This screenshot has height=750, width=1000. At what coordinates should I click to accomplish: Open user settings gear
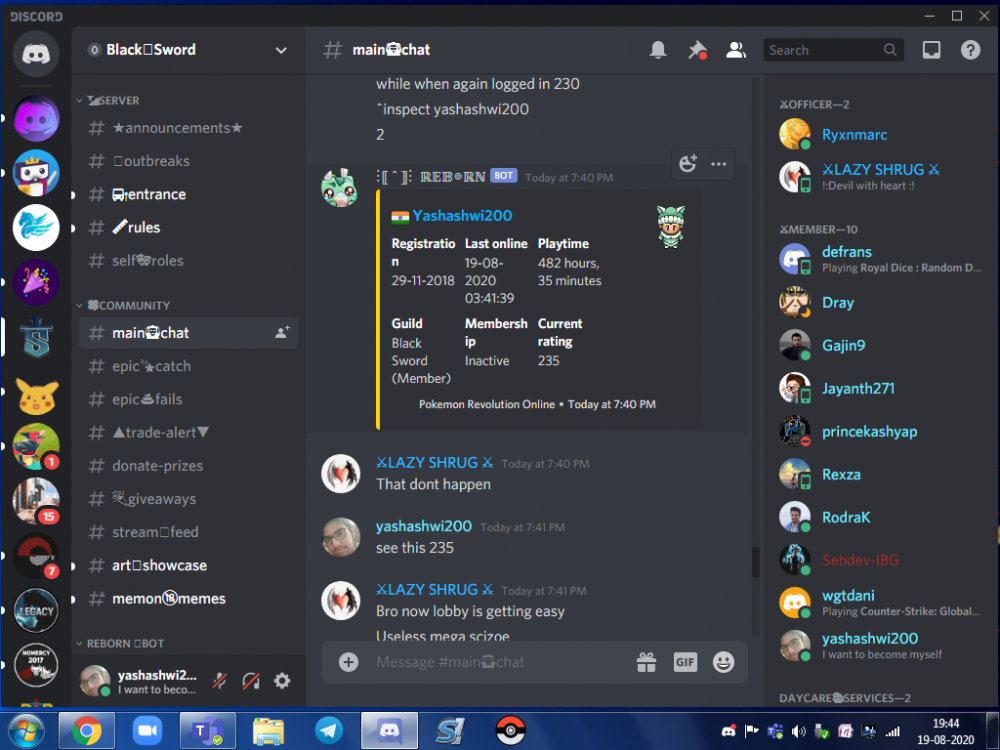pos(282,681)
